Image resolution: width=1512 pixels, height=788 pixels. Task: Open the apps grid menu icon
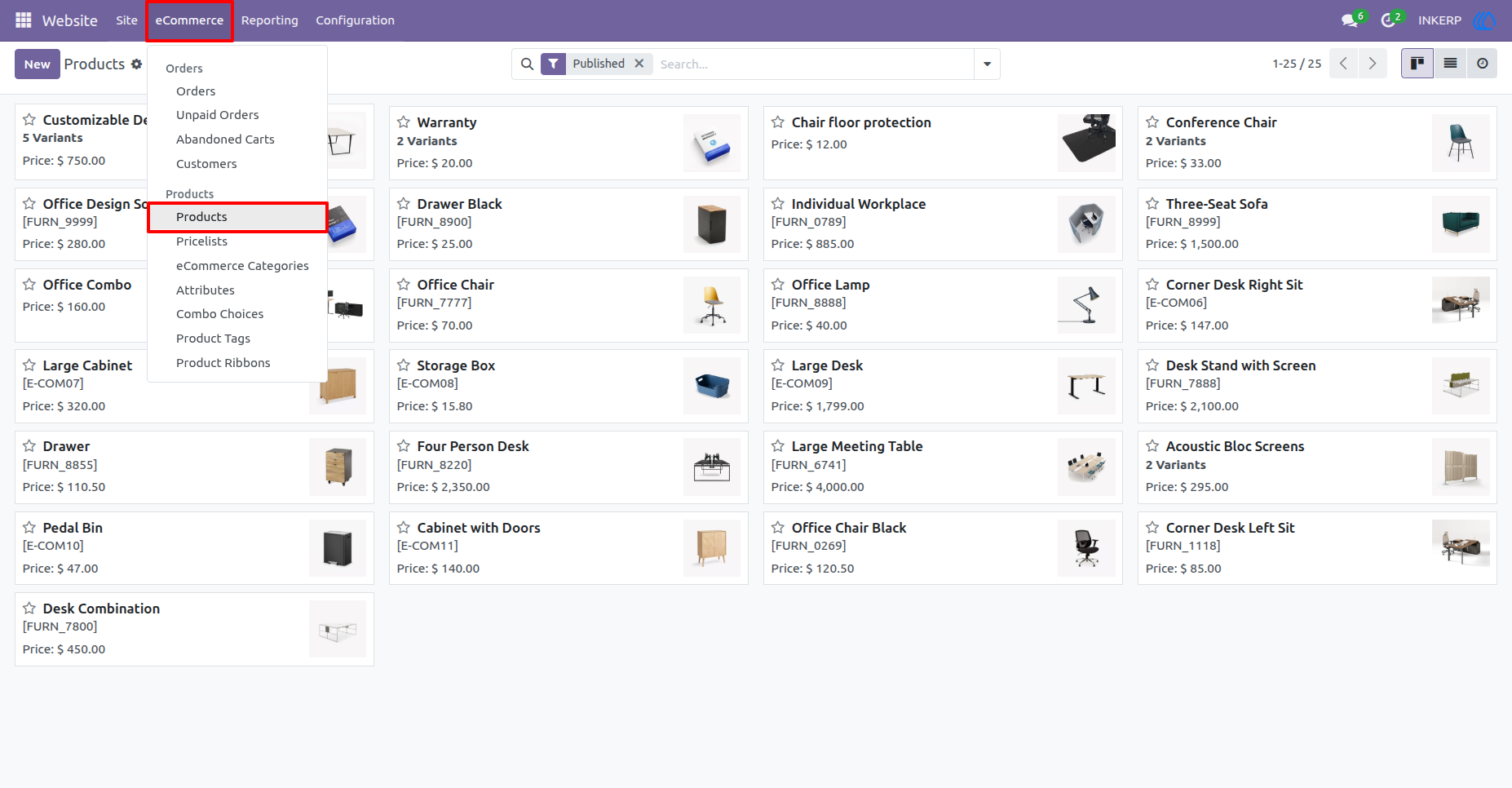pyautogui.click(x=24, y=20)
